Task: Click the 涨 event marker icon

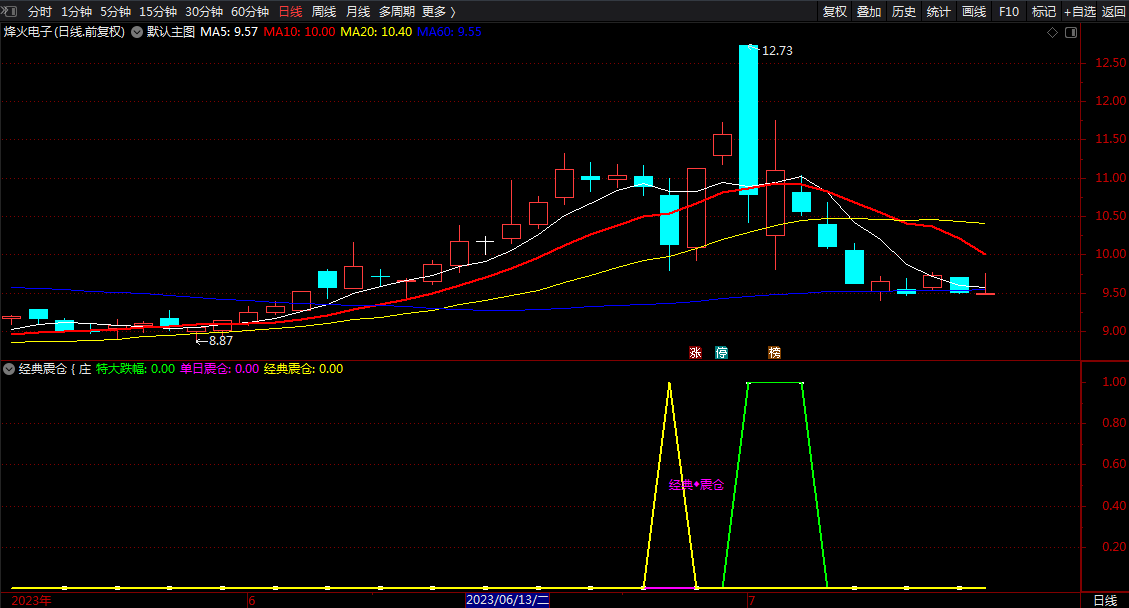Action: click(x=695, y=352)
